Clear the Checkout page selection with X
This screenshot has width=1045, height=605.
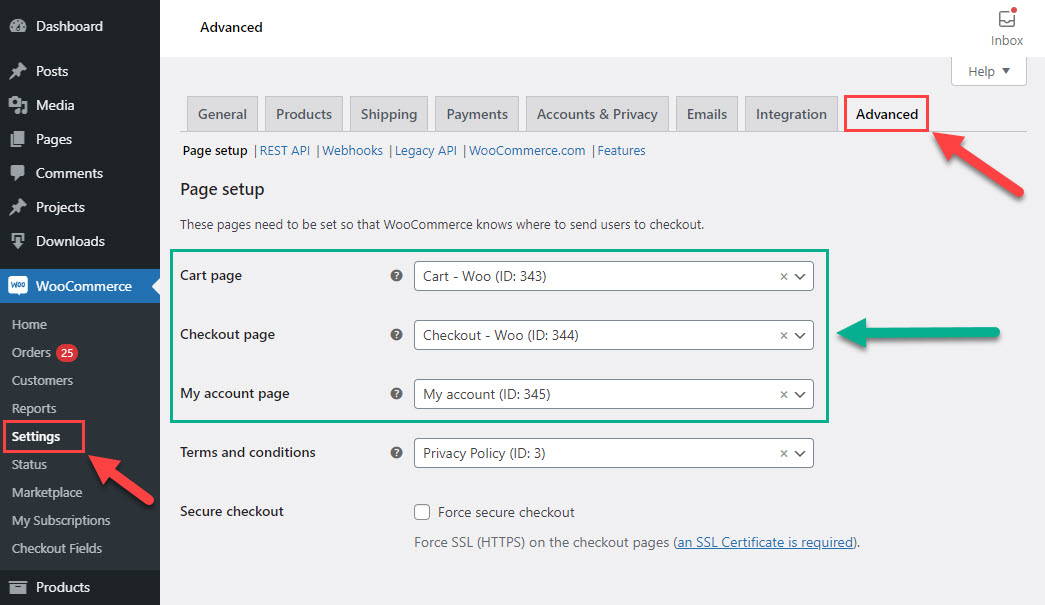(784, 335)
